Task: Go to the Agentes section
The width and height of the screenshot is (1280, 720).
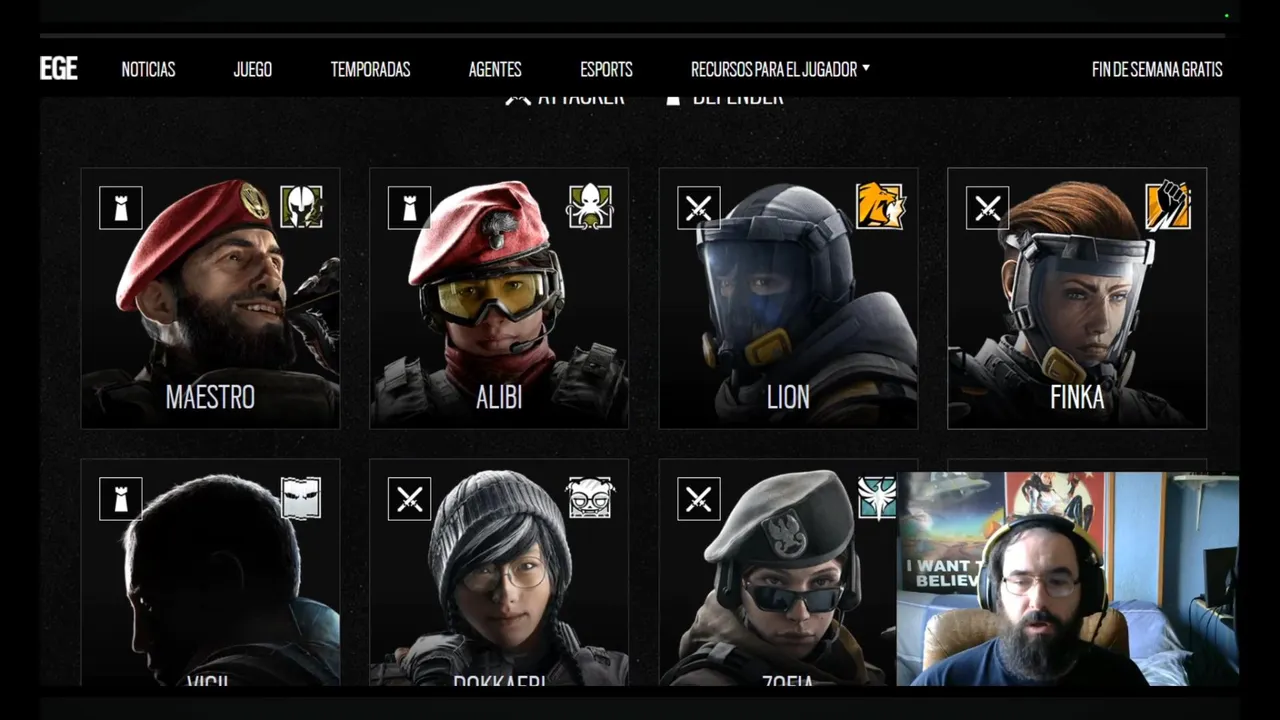Action: tap(495, 69)
